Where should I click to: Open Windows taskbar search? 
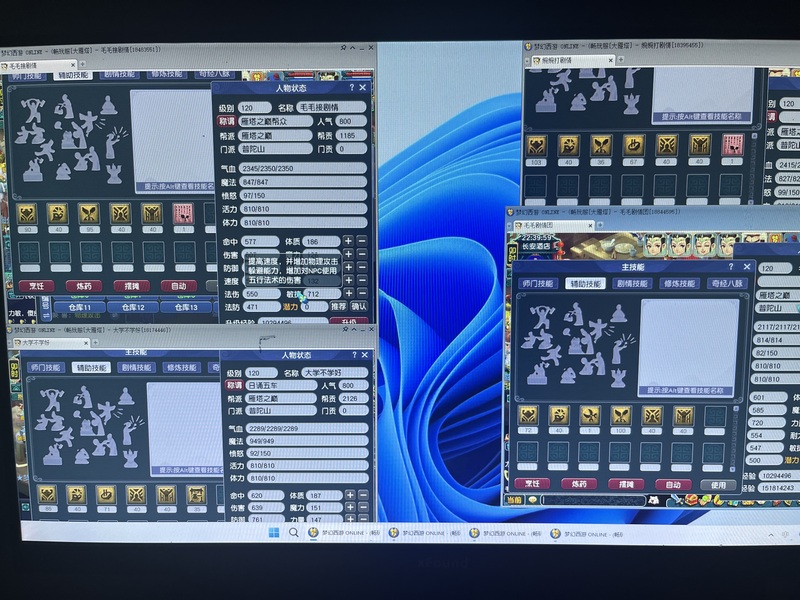[293, 533]
